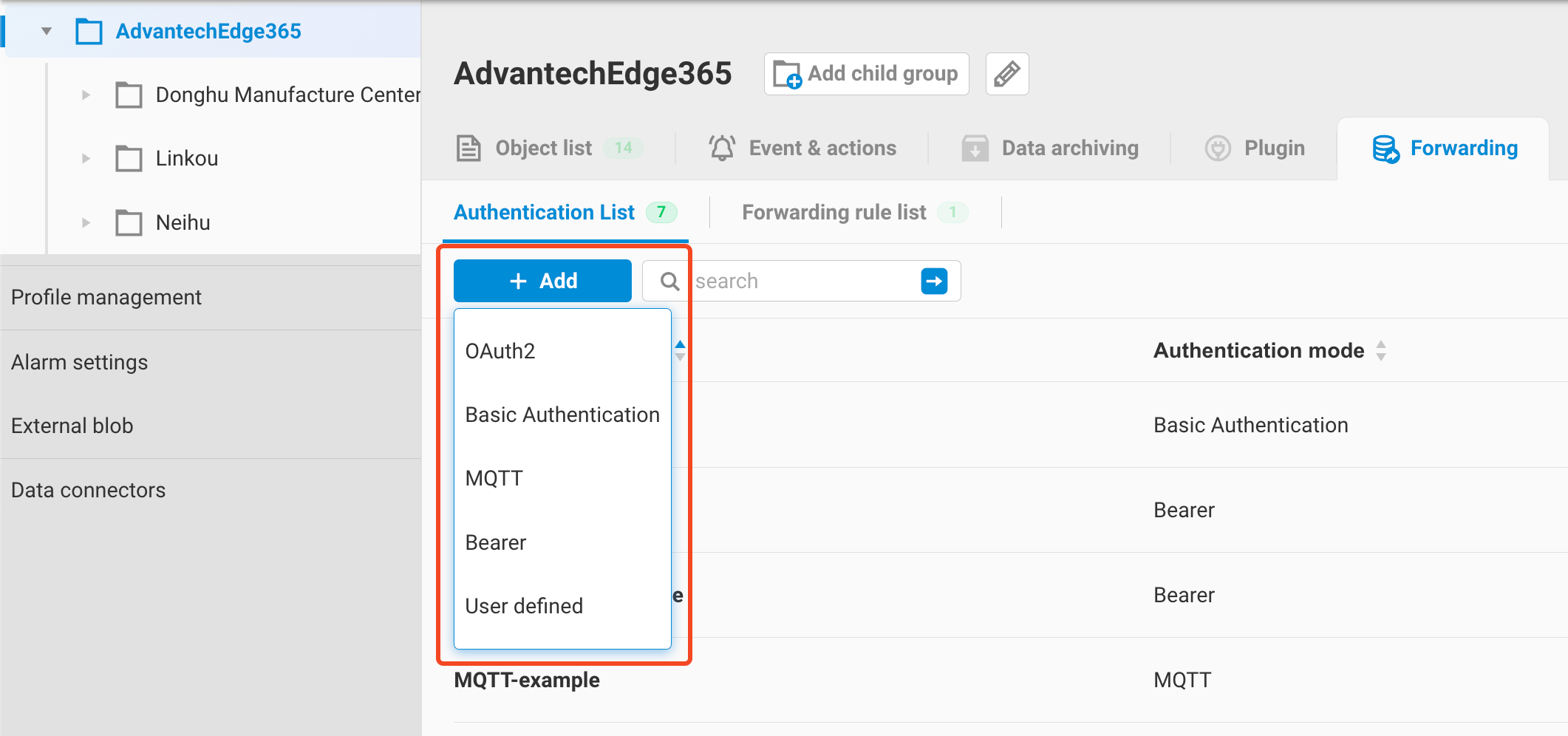
Task: Click the search magnifier icon
Action: 669,281
